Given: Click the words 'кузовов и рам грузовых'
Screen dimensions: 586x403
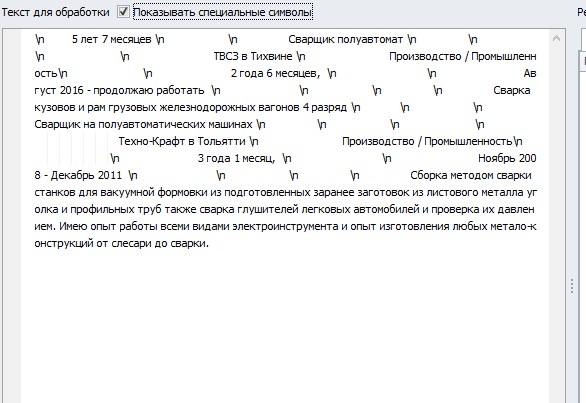Looking at the screenshot, I should [95, 107].
